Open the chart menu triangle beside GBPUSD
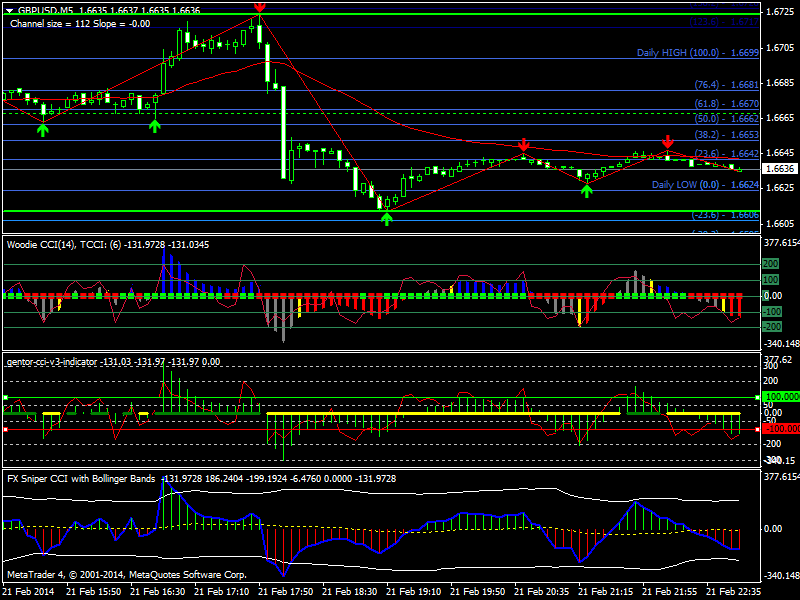This screenshot has width=800, height=600. pos(9,10)
